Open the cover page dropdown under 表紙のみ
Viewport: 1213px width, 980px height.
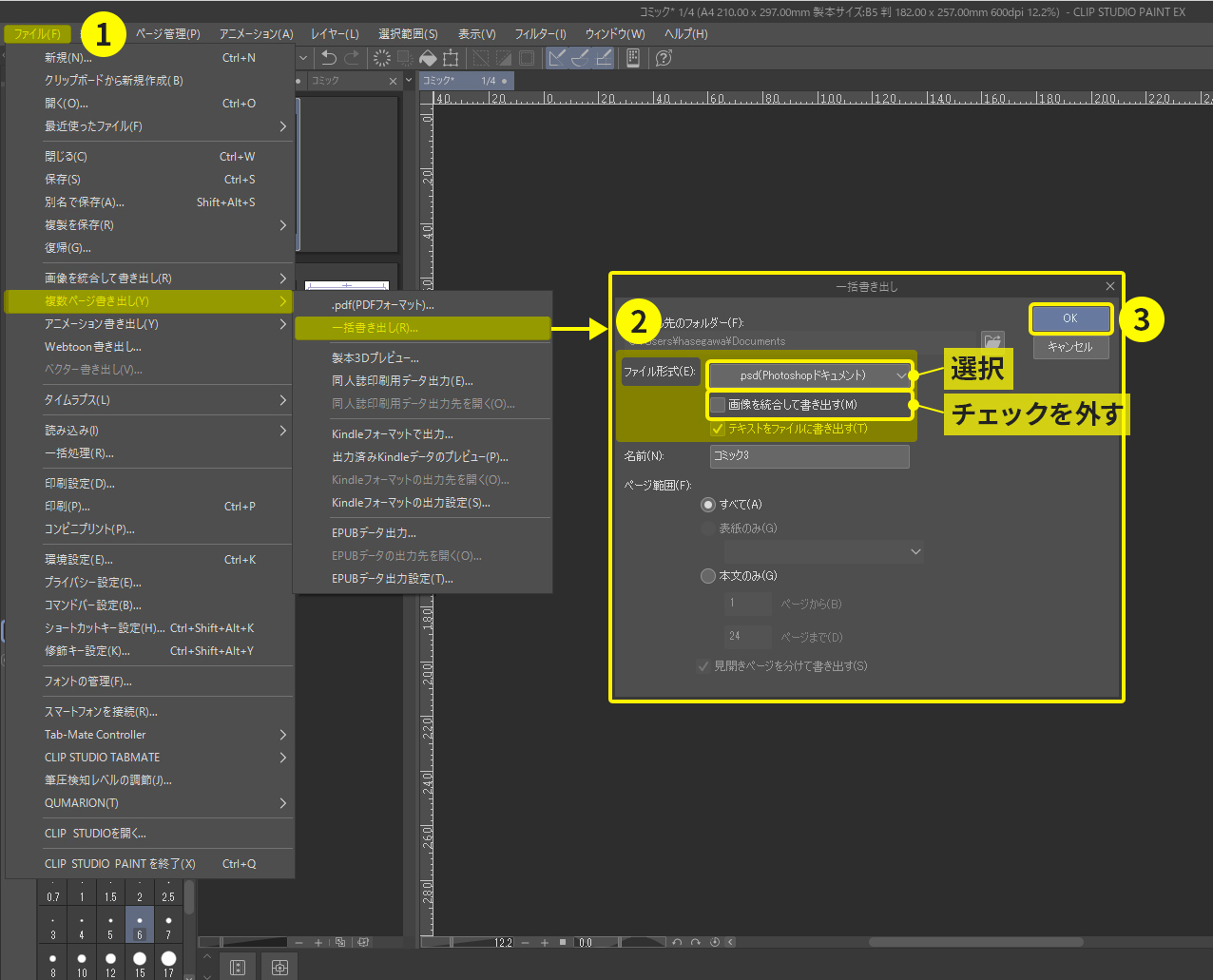[x=823, y=551]
